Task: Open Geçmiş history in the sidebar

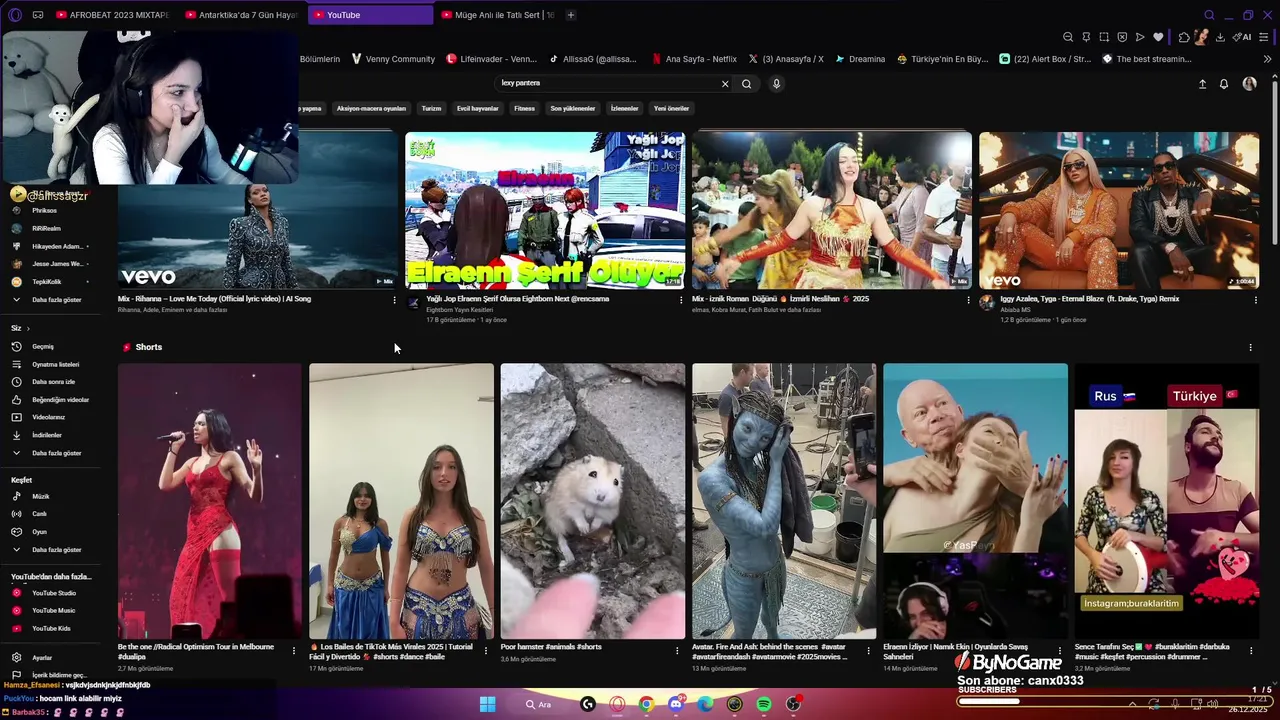Action: [42, 347]
